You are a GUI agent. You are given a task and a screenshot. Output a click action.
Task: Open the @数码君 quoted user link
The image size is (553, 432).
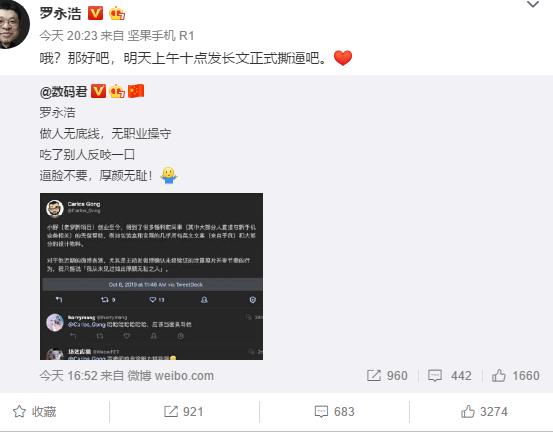point(63,92)
